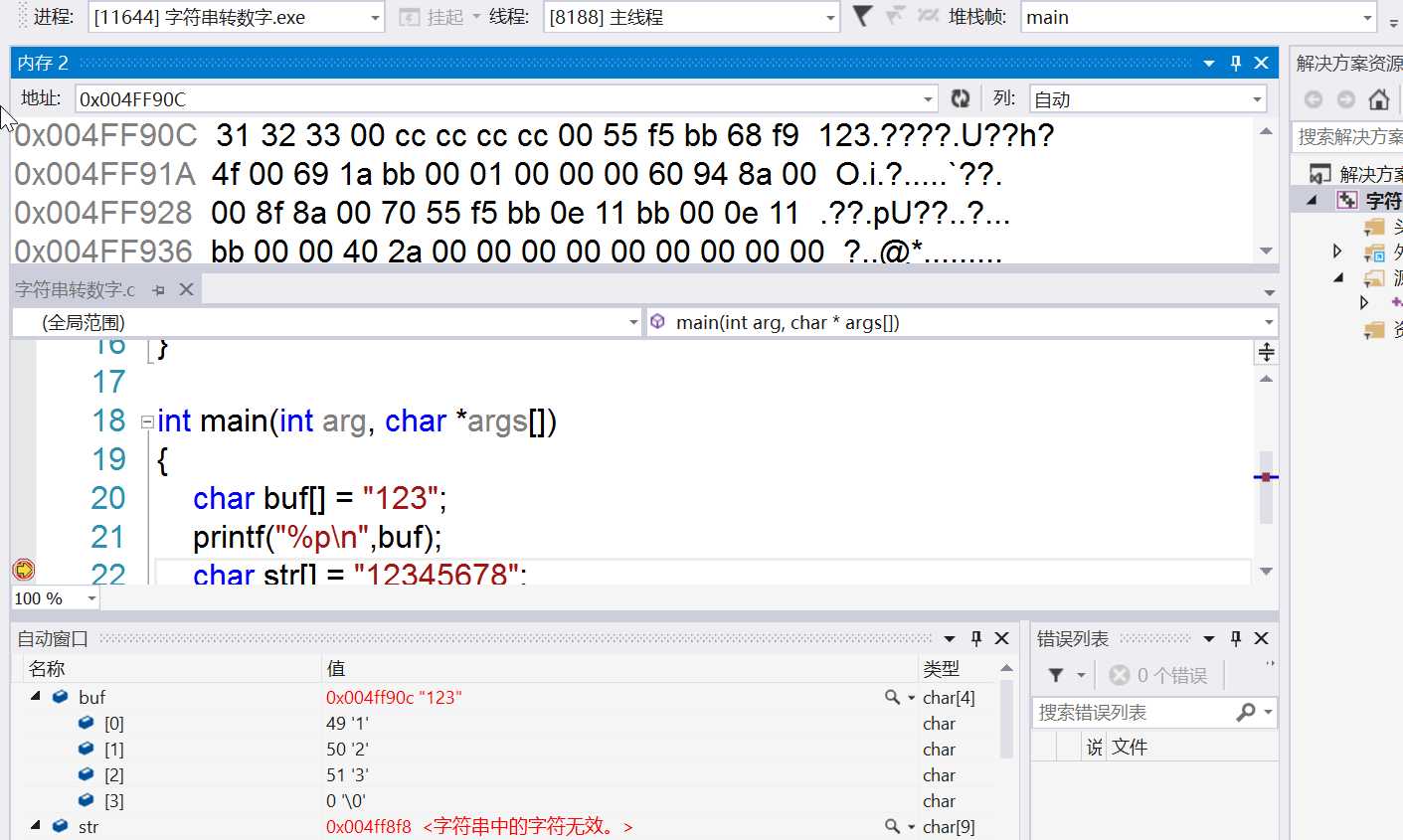Click the Solution Explorer forward arrow
Image resolution: width=1403 pixels, height=840 pixels.
(x=1346, y=99)
